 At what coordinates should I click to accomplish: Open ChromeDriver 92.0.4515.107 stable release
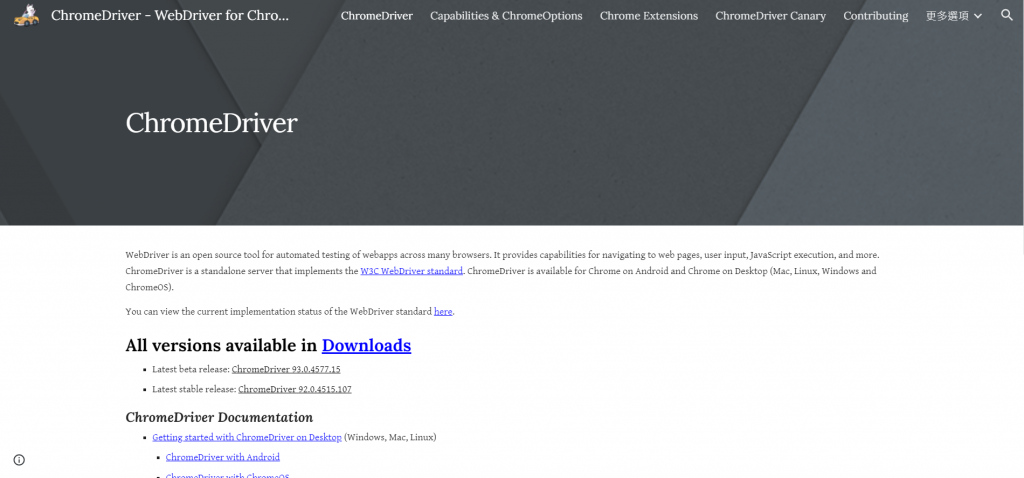pos(295,389)
